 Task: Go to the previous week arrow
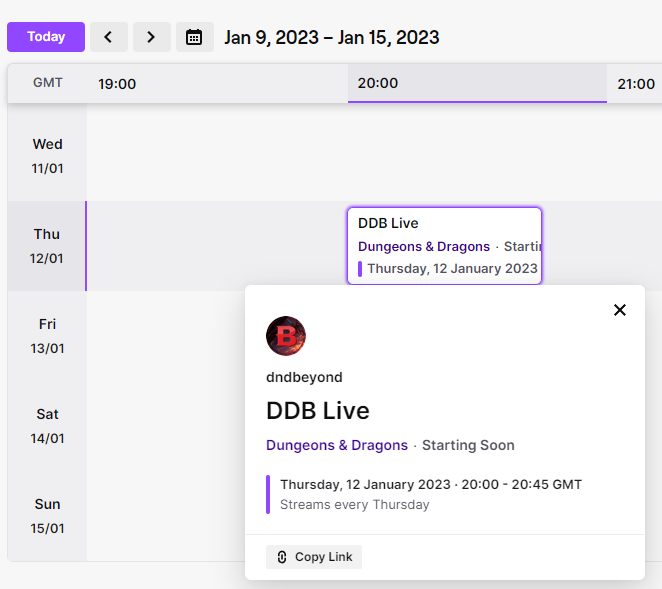pyautogui.click(x=108, y=37)
